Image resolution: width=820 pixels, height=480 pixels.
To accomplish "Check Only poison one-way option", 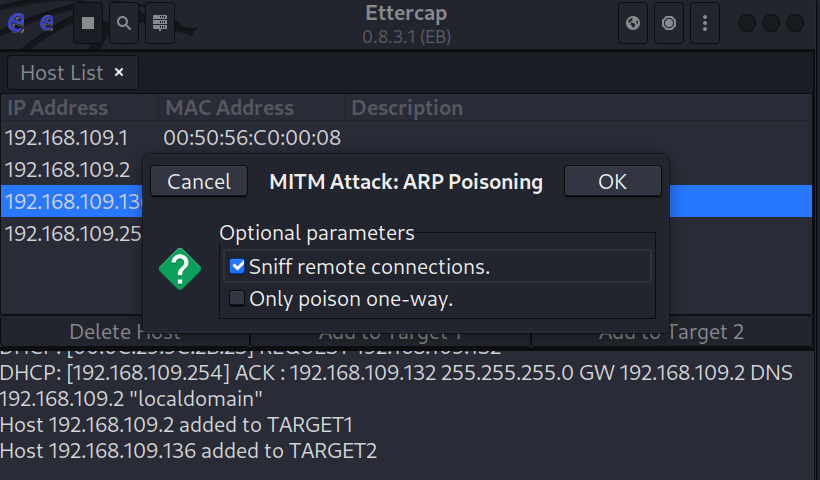I will click(x=237, y=298).
